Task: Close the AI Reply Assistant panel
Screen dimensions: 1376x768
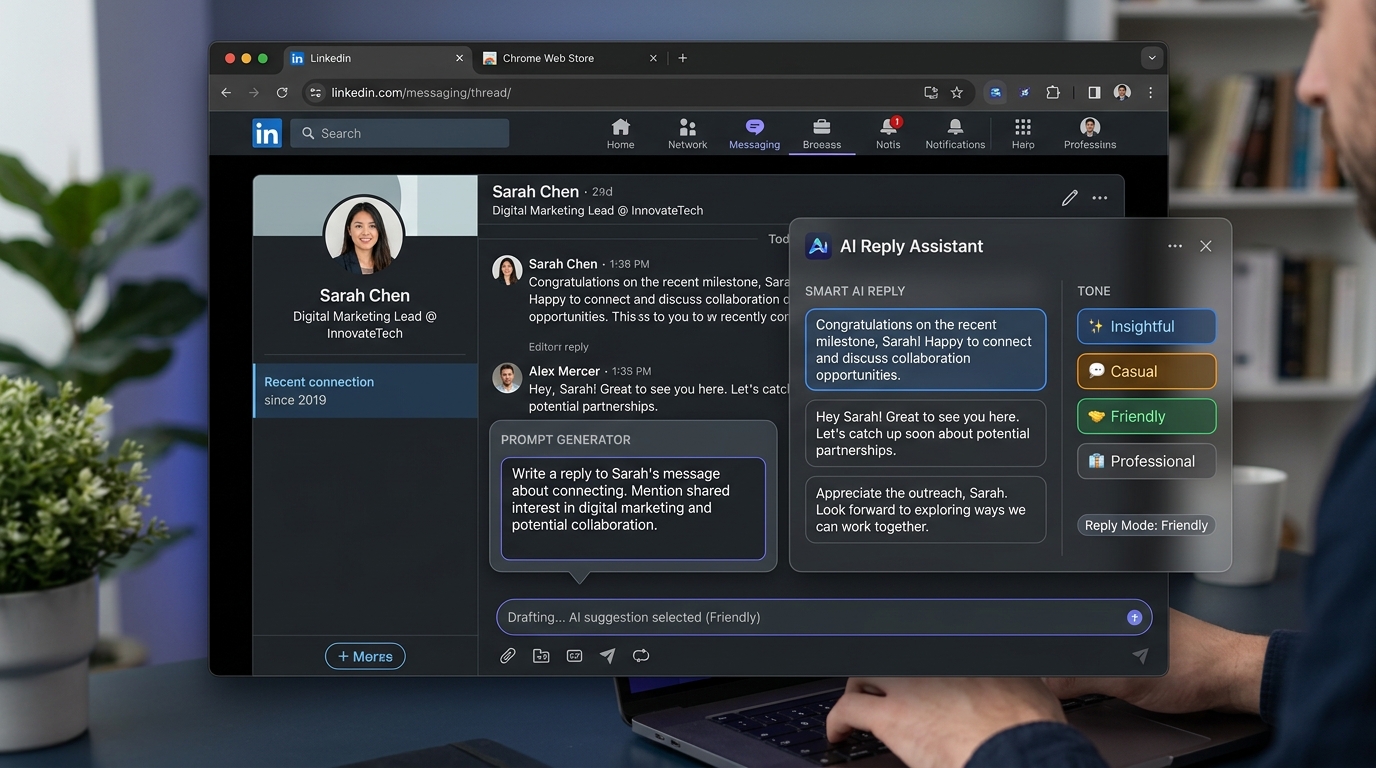Action: tap(1206, 246)
